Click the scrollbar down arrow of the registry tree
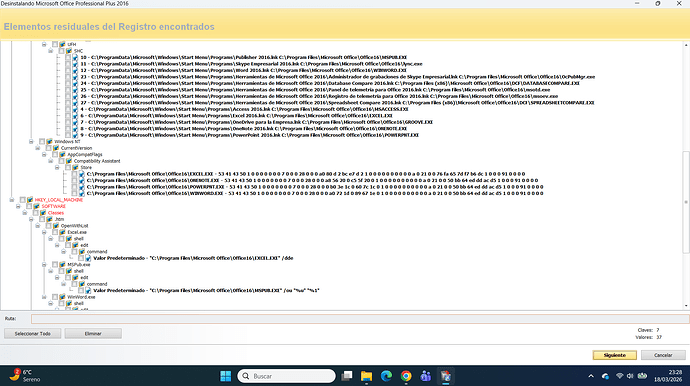 pyautogui.click(x=686, y=306)
